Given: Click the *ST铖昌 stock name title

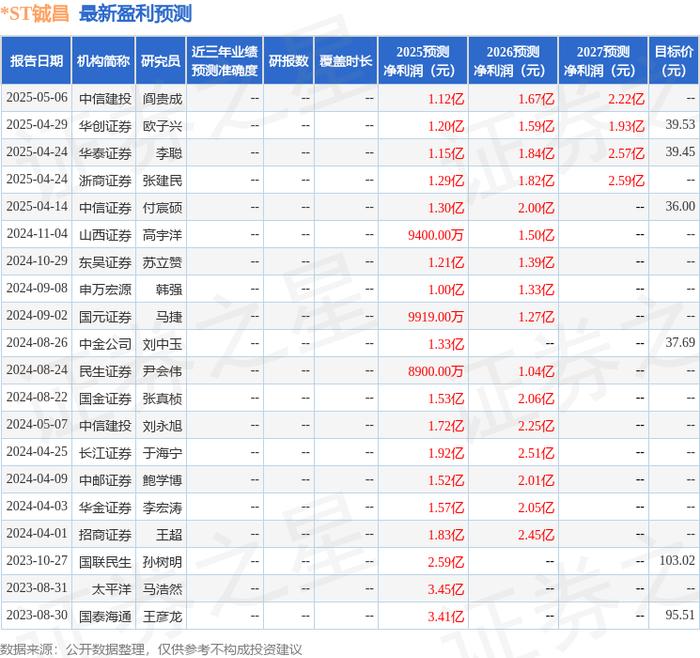Looking at the screenshot, I should 35,13.
